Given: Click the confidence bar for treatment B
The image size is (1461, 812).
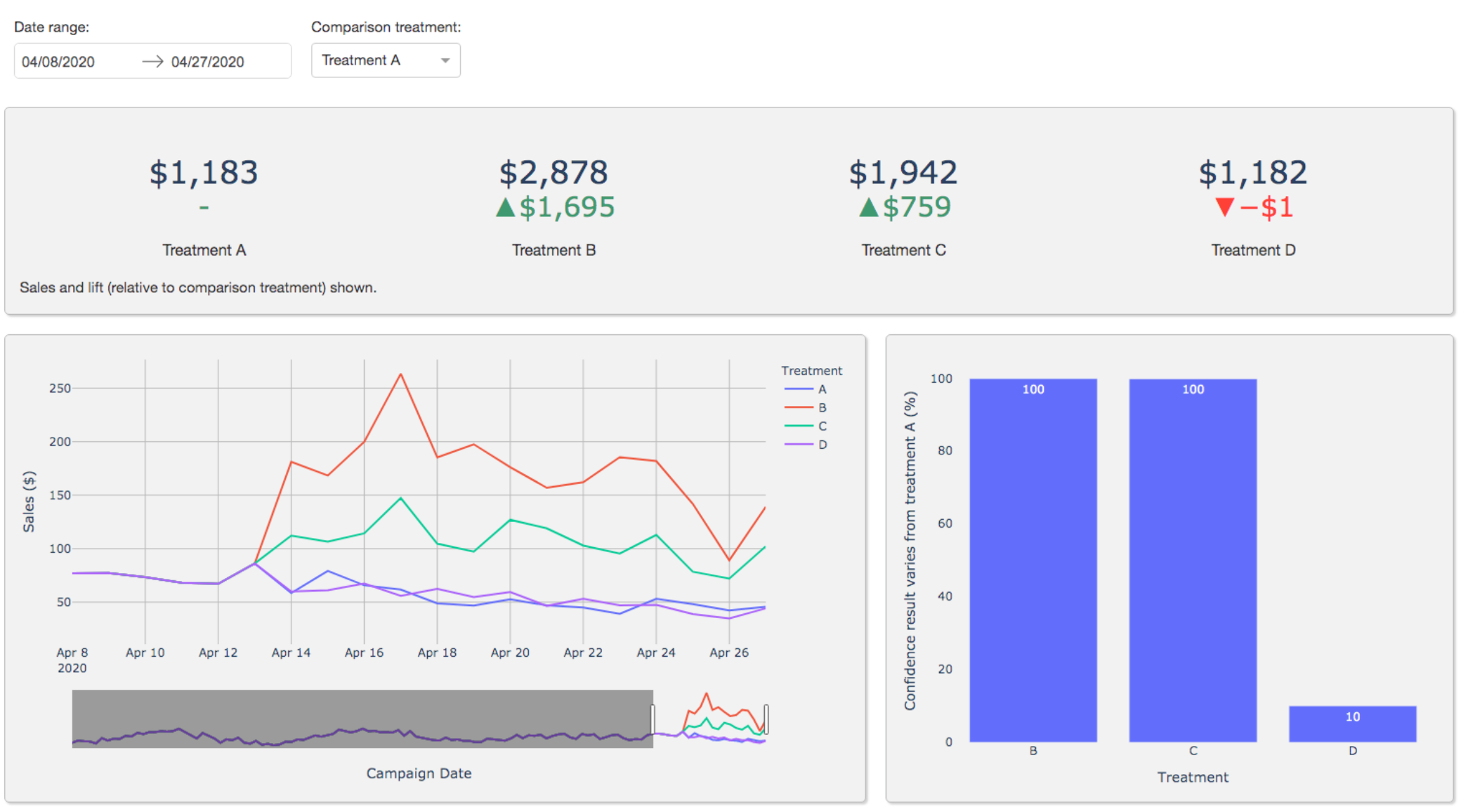Looking at the screenshot, I should (1033, 560).
